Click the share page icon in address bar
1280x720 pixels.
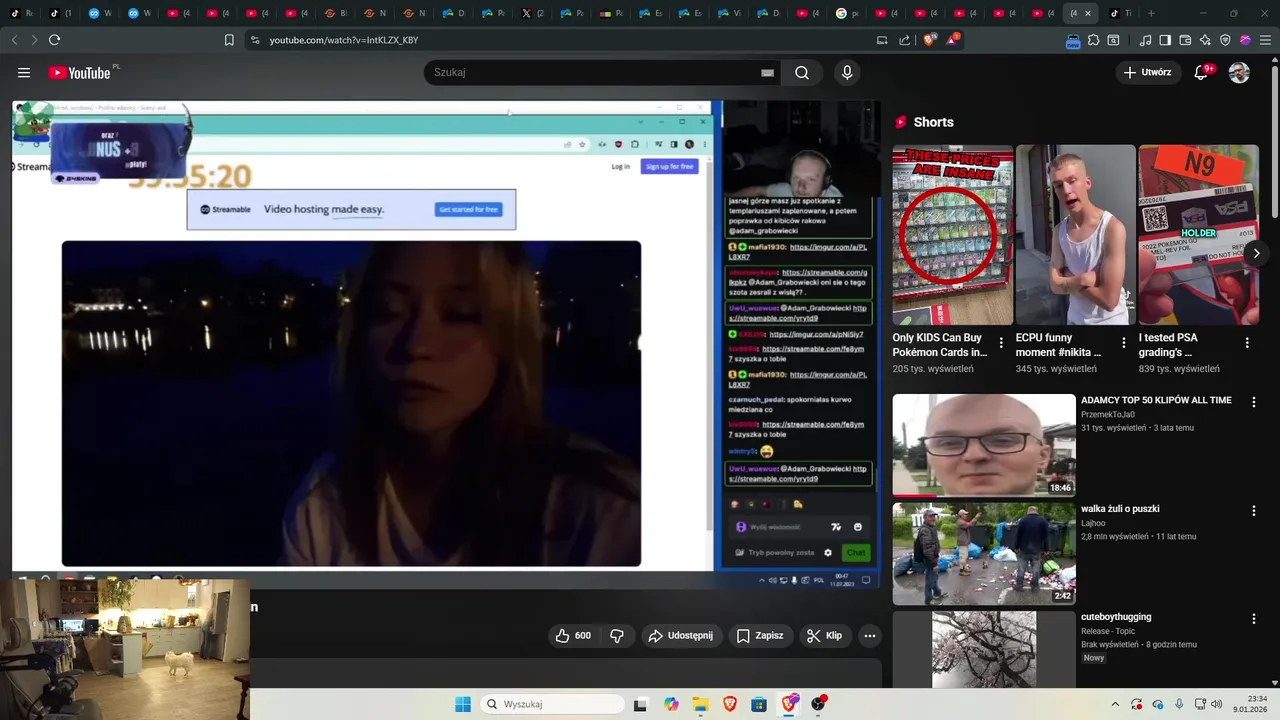pyautogui.click(x=905, y=40)
